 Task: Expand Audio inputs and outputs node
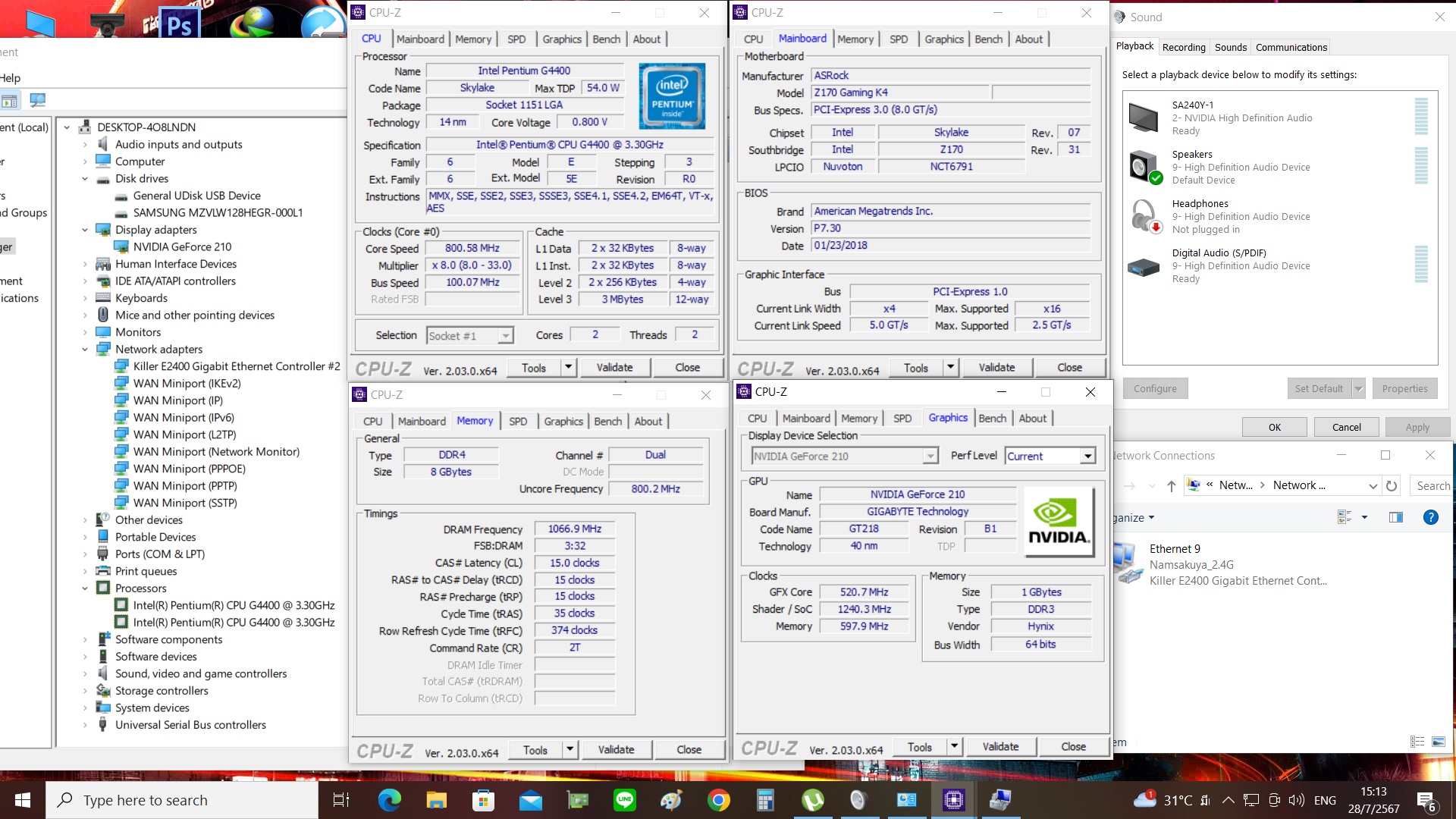(x=84, y=145)
